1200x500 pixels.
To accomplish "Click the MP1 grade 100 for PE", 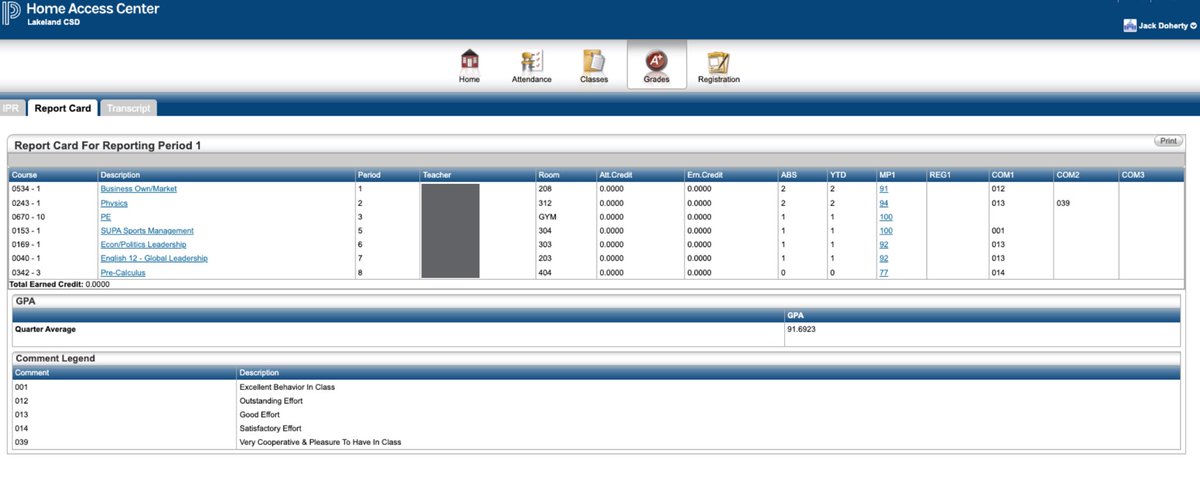I will (x=886, y=216).
